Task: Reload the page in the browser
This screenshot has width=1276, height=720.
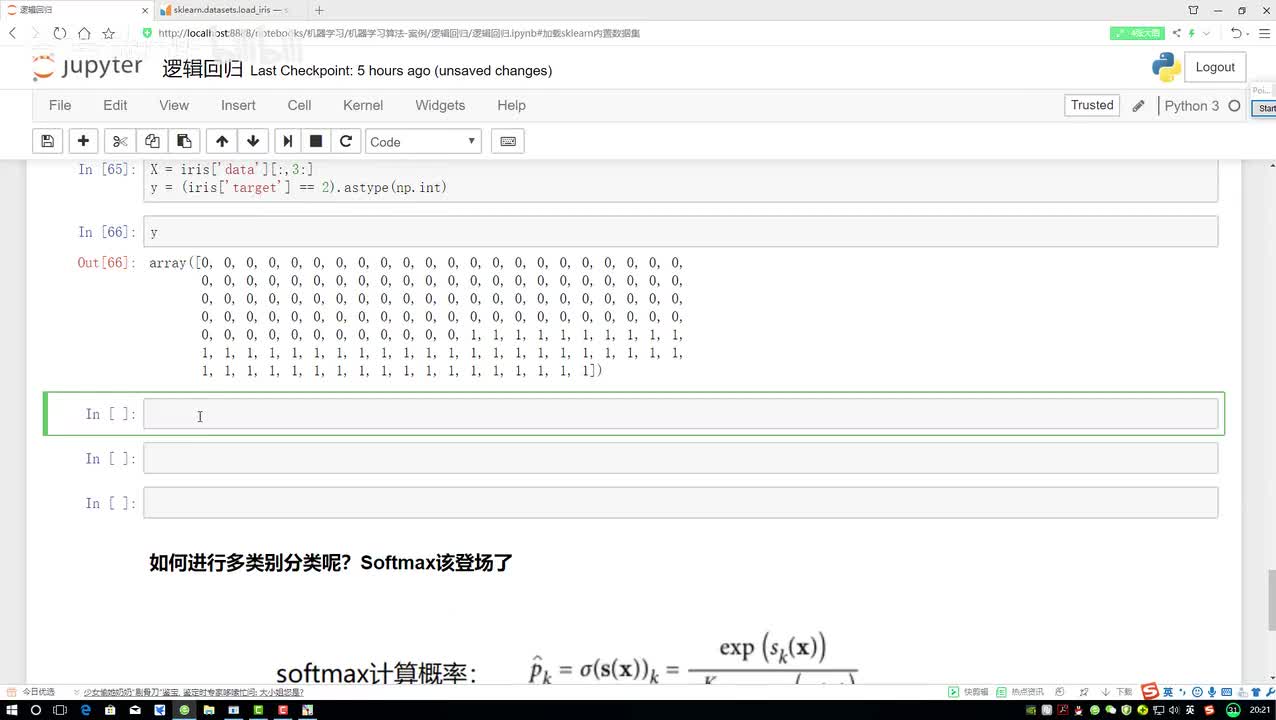Action: coord(60,33)
